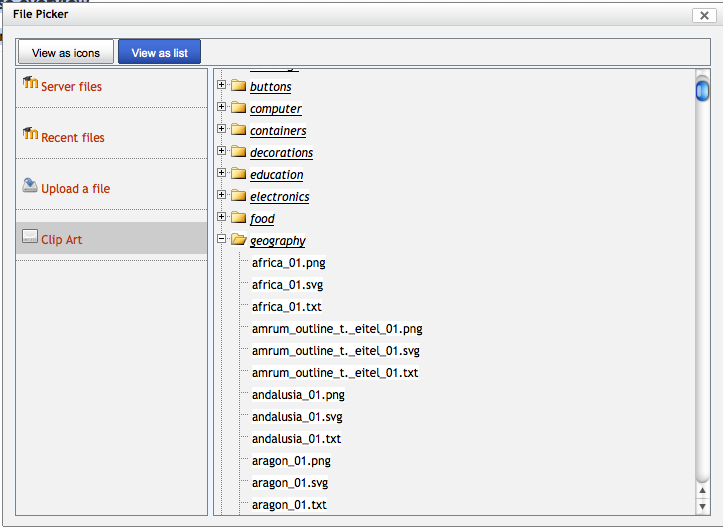Open the electronics folder link
Screen dimensions: 723x529
tap(279, 197)
